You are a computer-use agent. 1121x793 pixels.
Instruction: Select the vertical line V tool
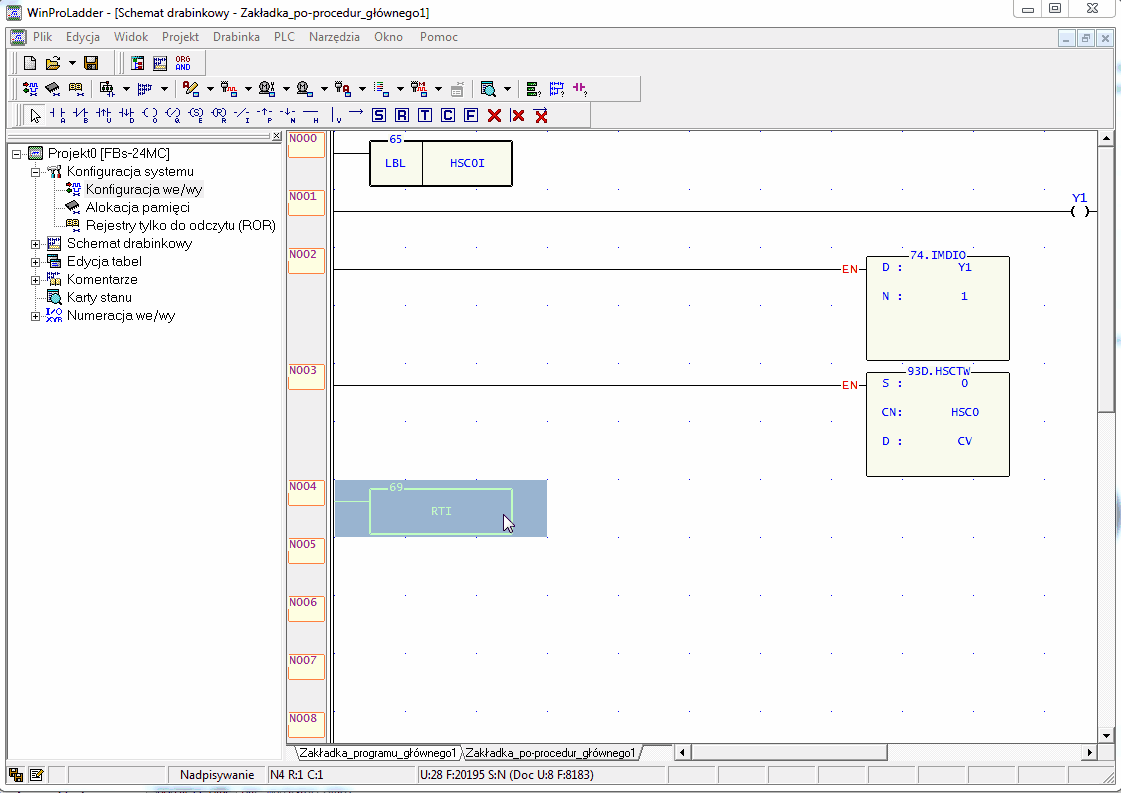point(335,115)
